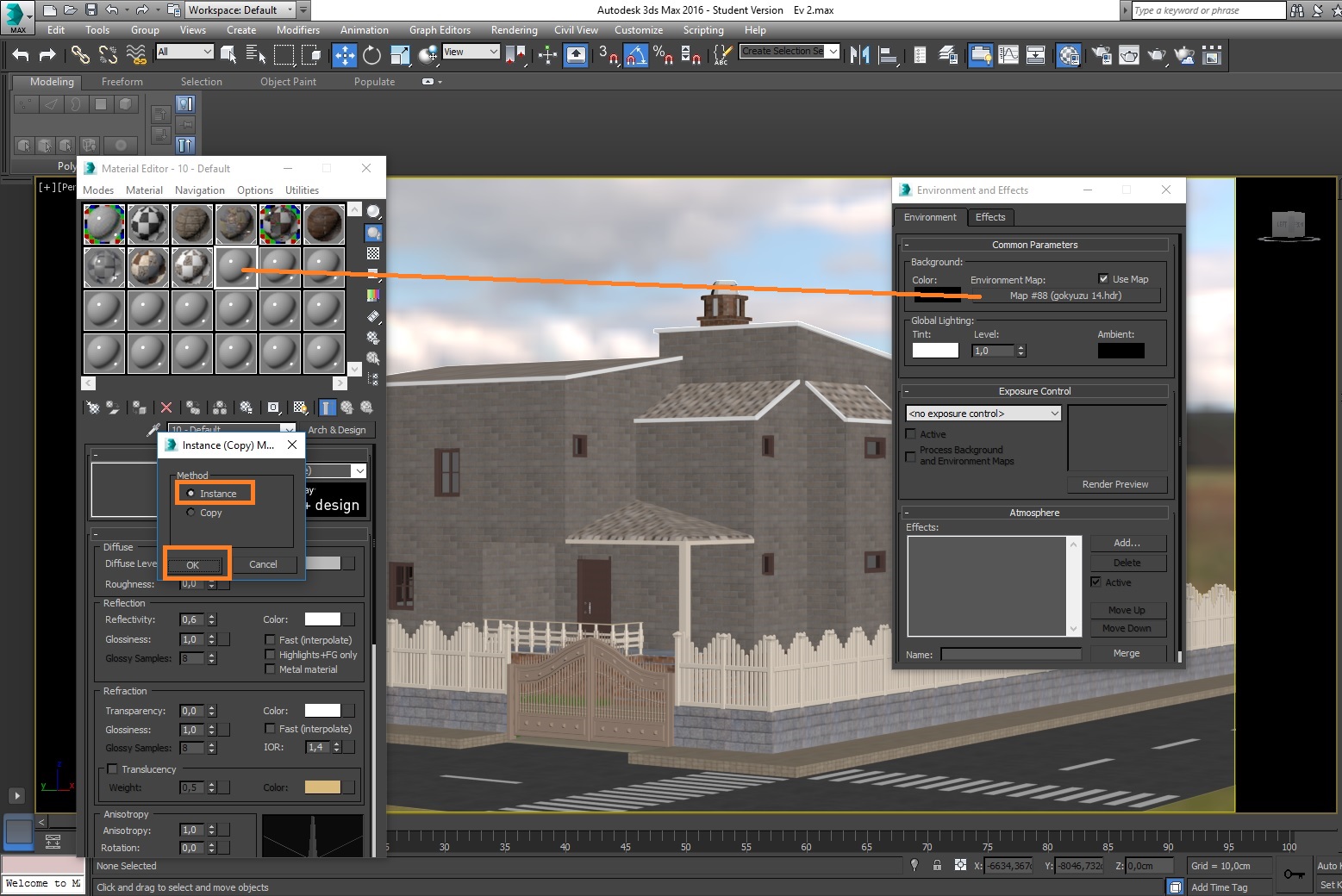Enable the Metal material checkbox
This screenshot has height=896, width=1342.
click(x=270, y=669)
